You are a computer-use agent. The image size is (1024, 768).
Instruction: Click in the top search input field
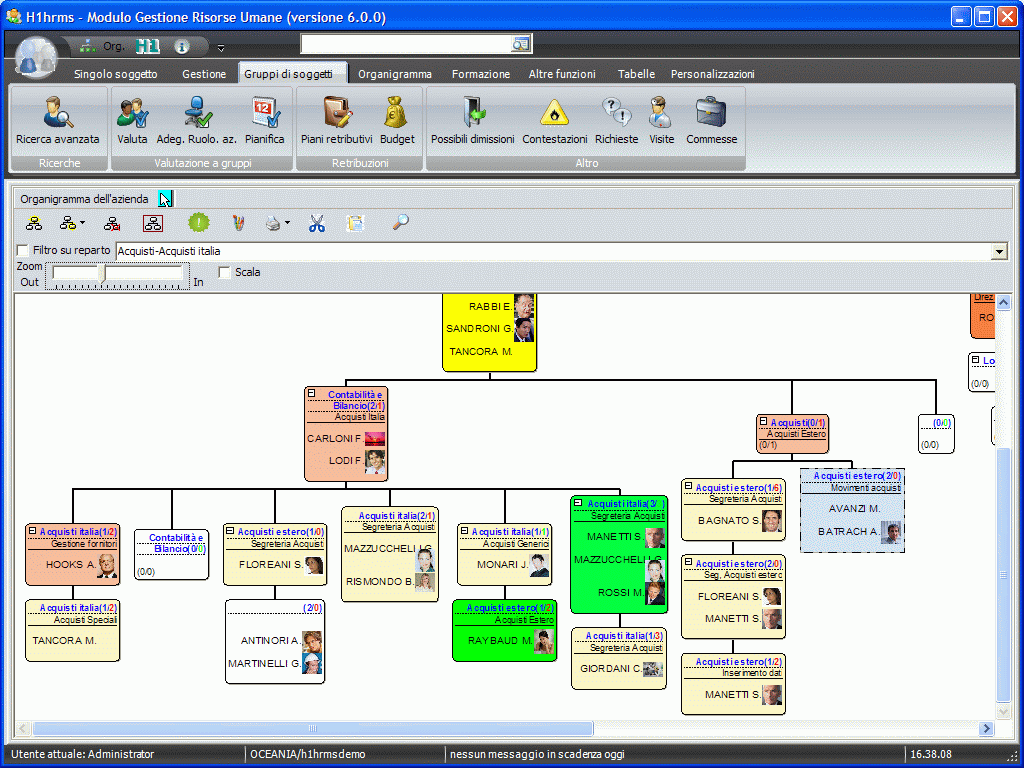point(406,44)
